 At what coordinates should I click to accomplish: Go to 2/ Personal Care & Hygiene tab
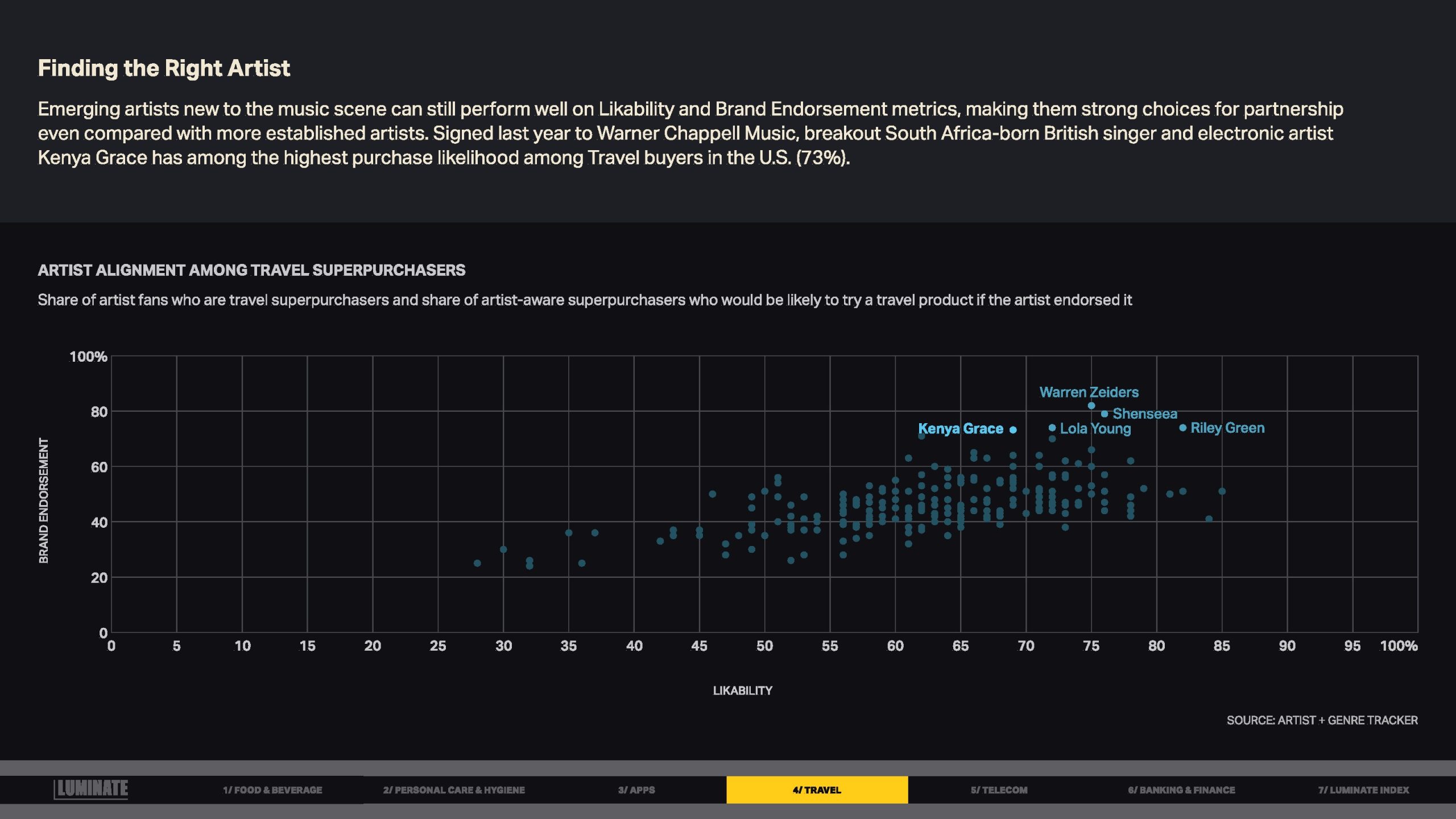pos(454,790)
